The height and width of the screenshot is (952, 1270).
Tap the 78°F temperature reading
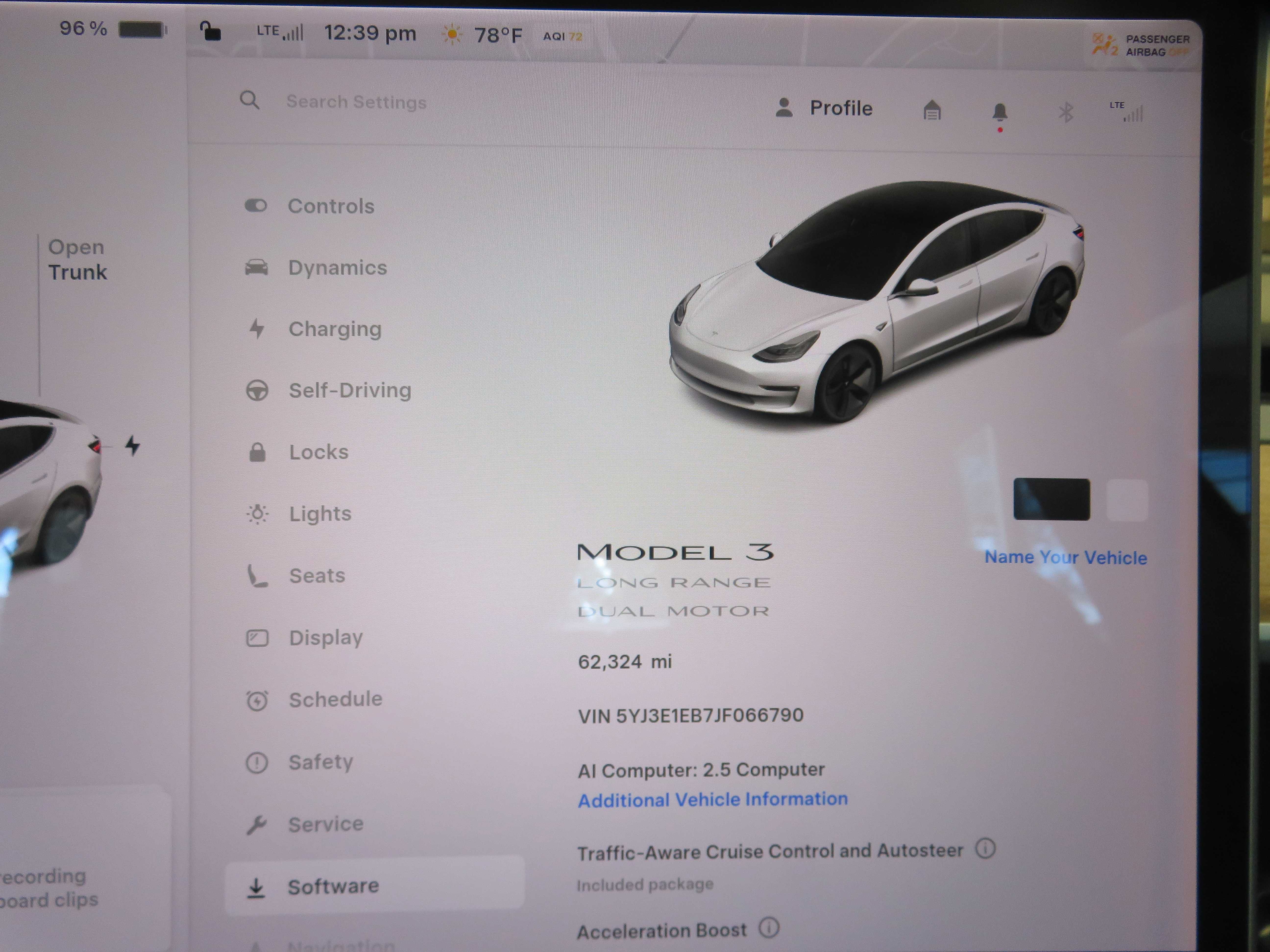coord(498,36)
